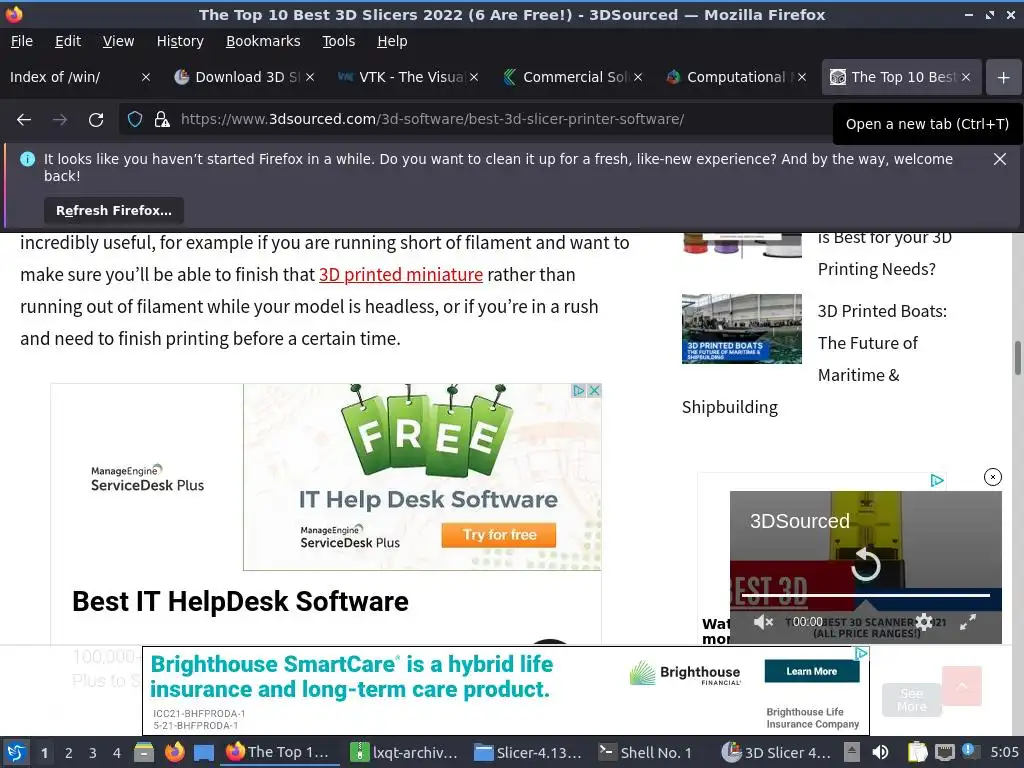Go back using the browser back arrow

click(24, 120)
